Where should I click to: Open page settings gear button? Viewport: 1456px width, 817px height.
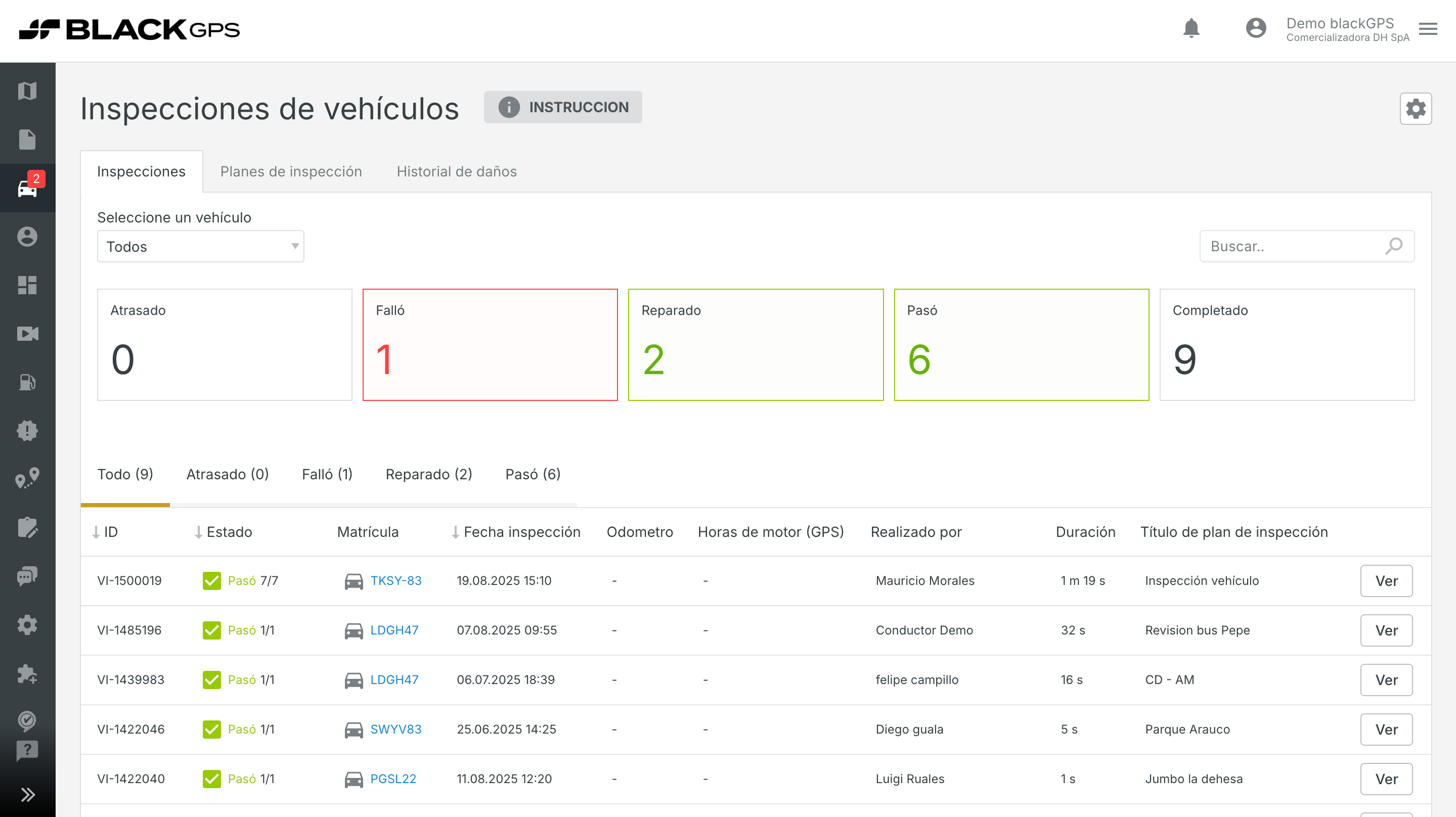click(x=1416, y=109)
